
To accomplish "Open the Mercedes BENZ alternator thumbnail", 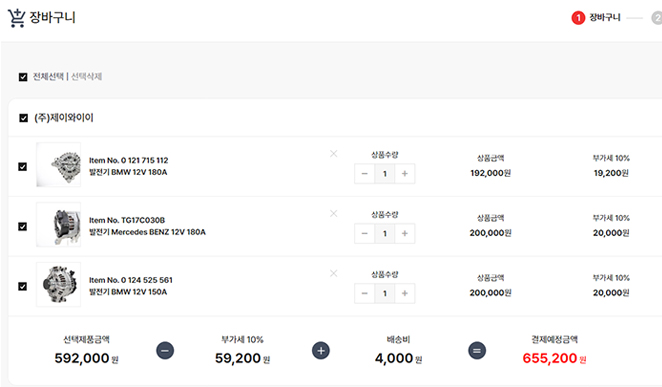I will pyautogui.click(x=58, y=225).
